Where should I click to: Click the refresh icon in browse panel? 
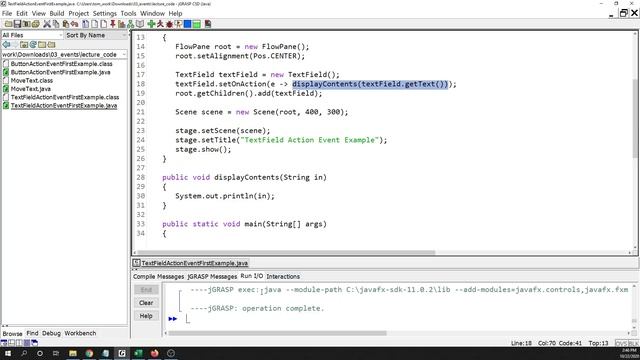(x=33, y=44)
